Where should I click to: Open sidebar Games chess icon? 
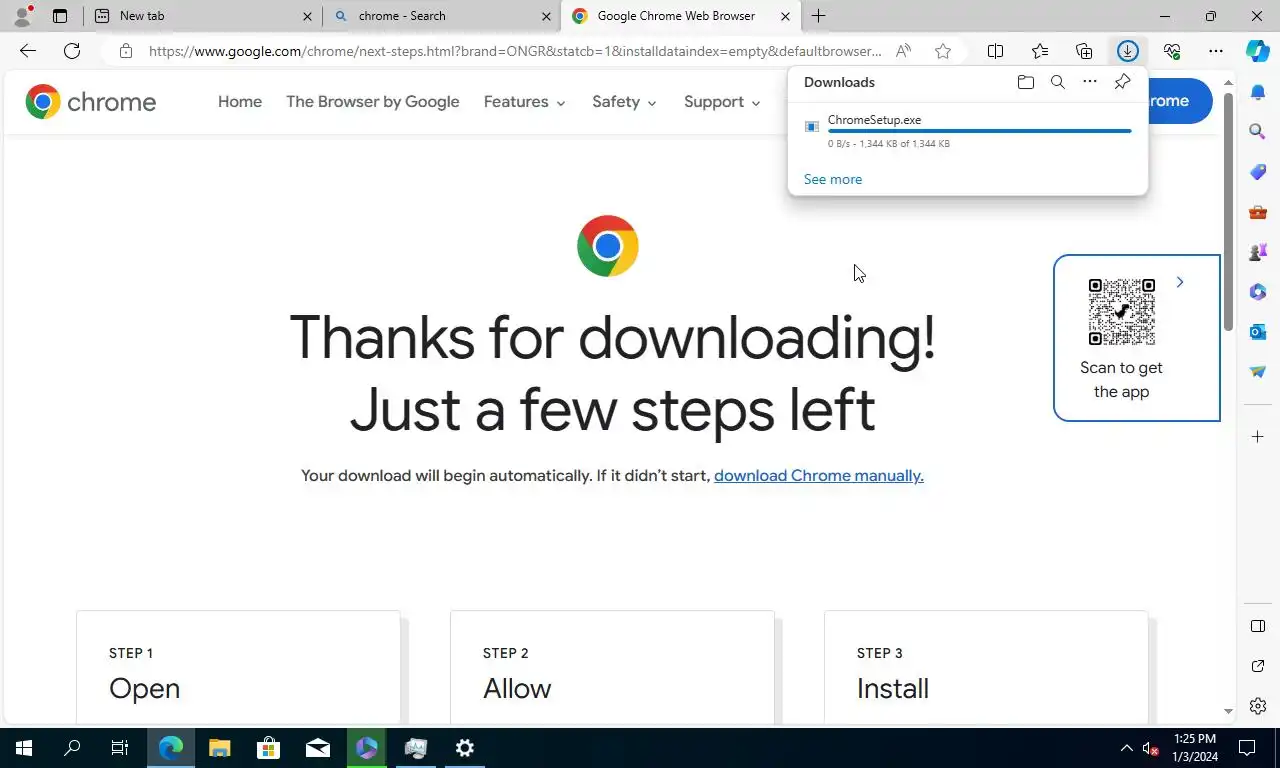point(1258,252)
